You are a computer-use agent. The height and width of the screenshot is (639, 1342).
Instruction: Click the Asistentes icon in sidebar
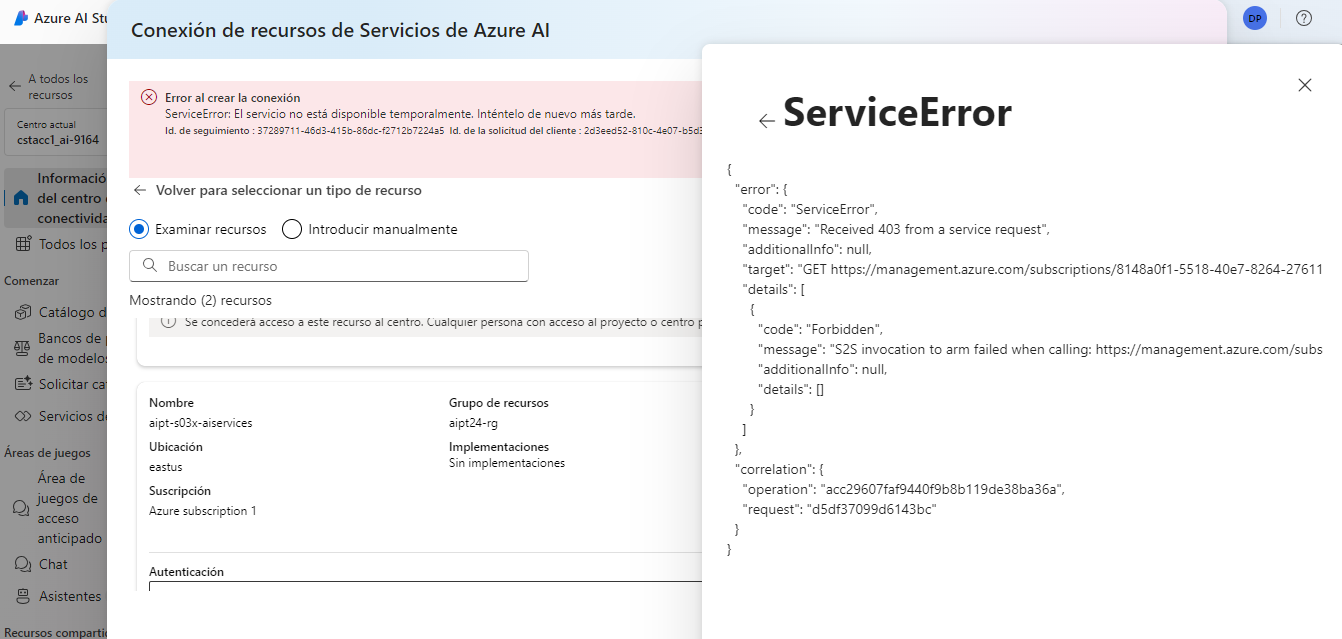pos(21,596)
